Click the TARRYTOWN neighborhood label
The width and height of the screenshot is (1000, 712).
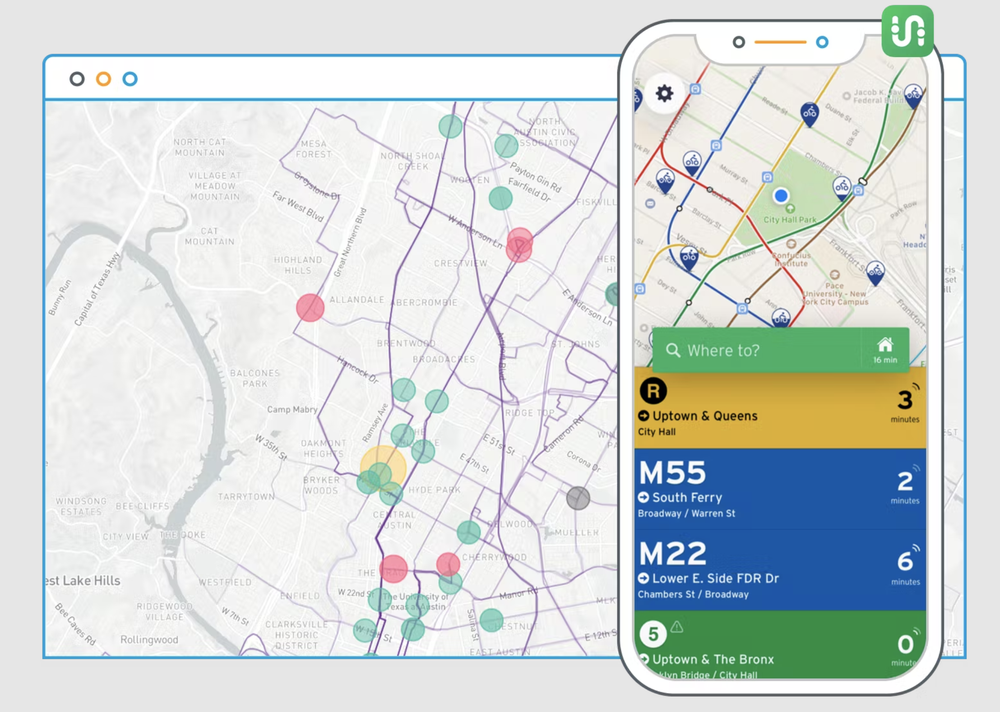[x=246, y=496]
